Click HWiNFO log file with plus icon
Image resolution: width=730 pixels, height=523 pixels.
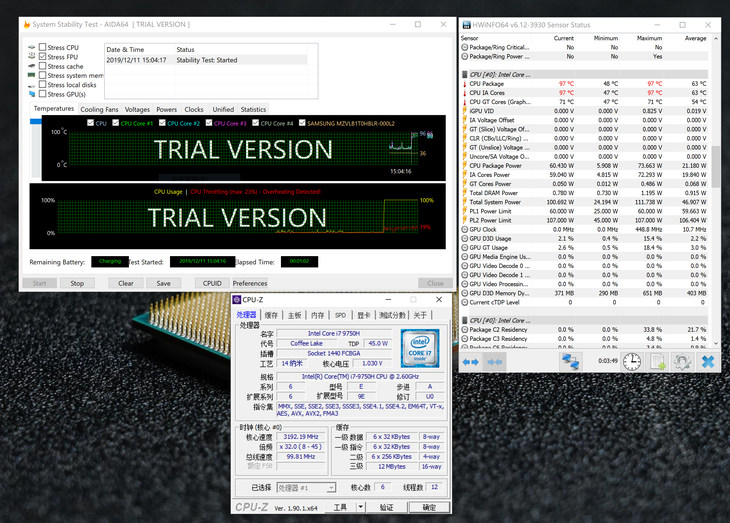(x=657, y=361)
